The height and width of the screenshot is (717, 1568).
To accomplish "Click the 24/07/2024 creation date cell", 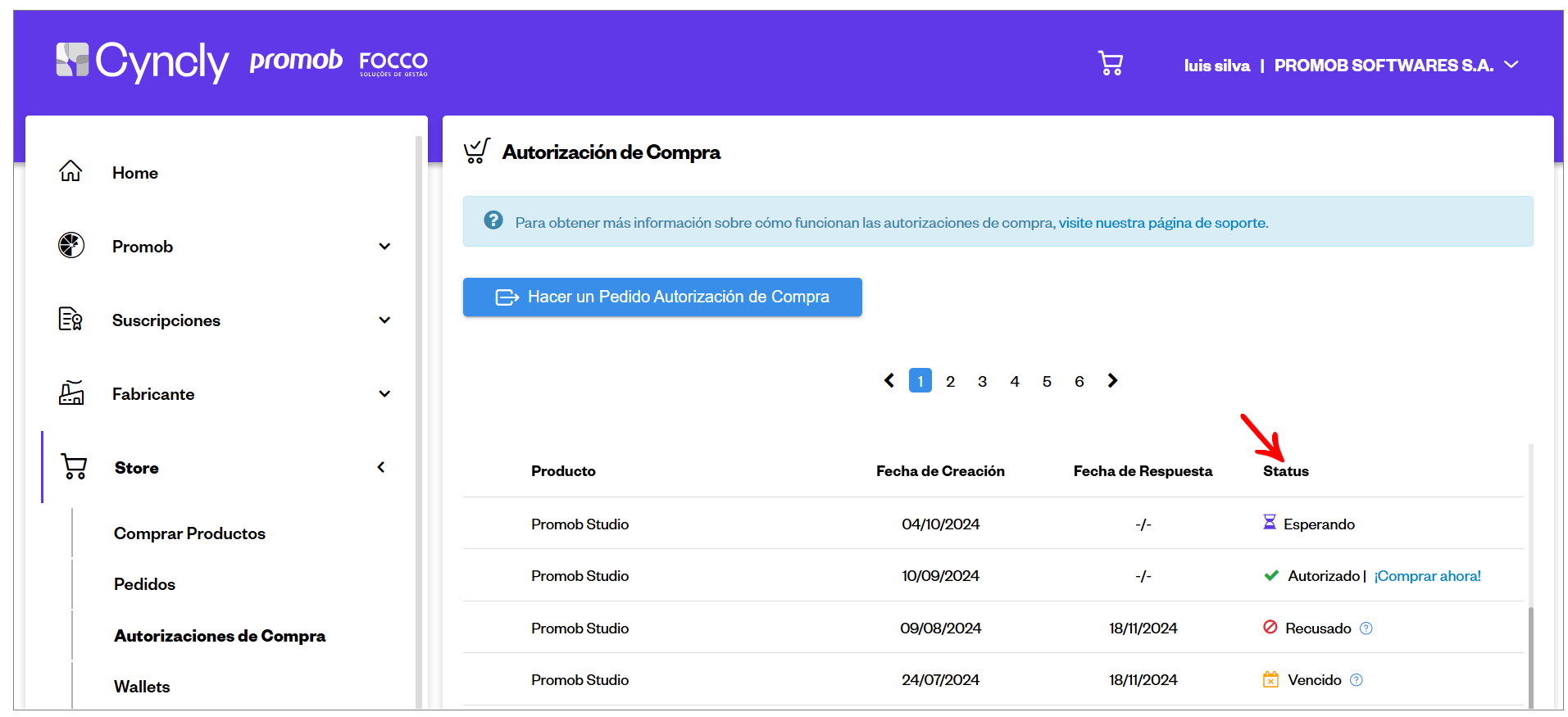I will pyautogui.click(x=940, y=680).
